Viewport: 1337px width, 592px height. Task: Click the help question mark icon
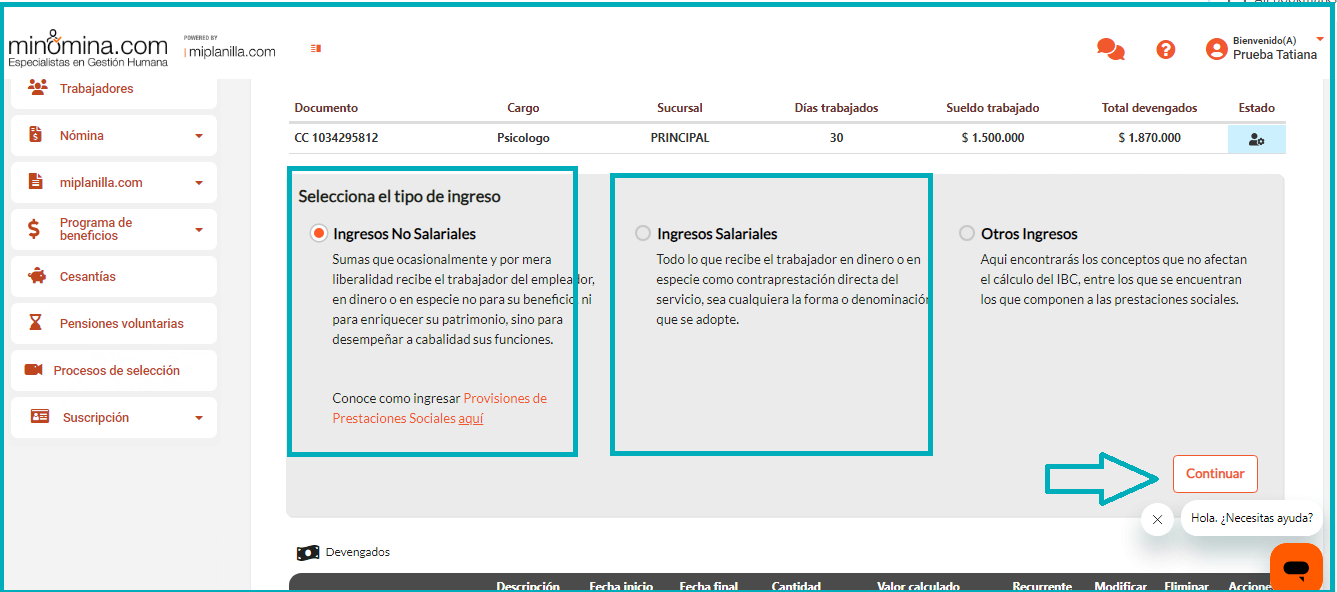1165,49
